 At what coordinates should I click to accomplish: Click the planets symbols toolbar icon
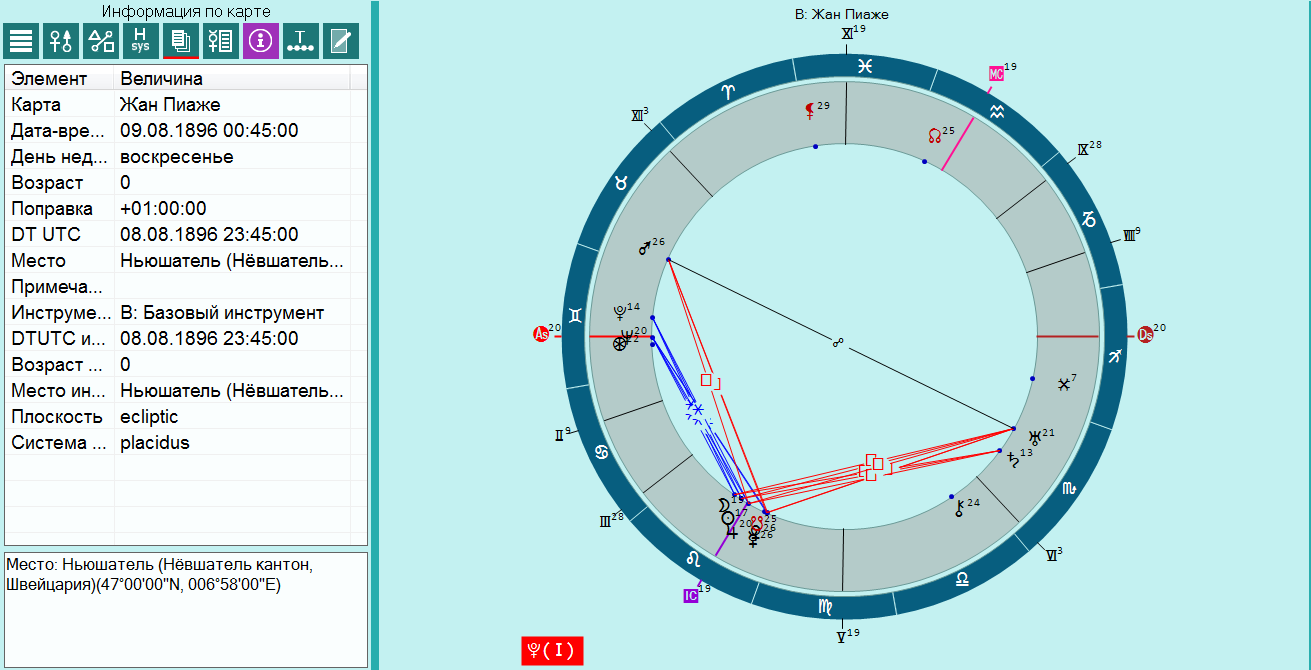61,41
